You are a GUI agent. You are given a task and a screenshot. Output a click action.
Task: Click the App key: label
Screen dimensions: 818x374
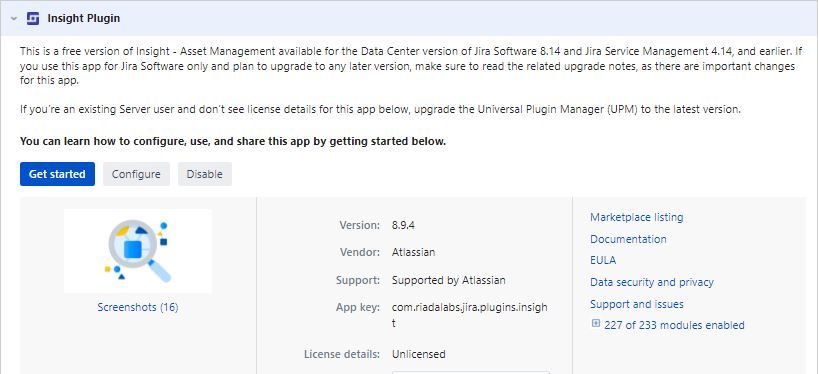[x=358, y=307]
